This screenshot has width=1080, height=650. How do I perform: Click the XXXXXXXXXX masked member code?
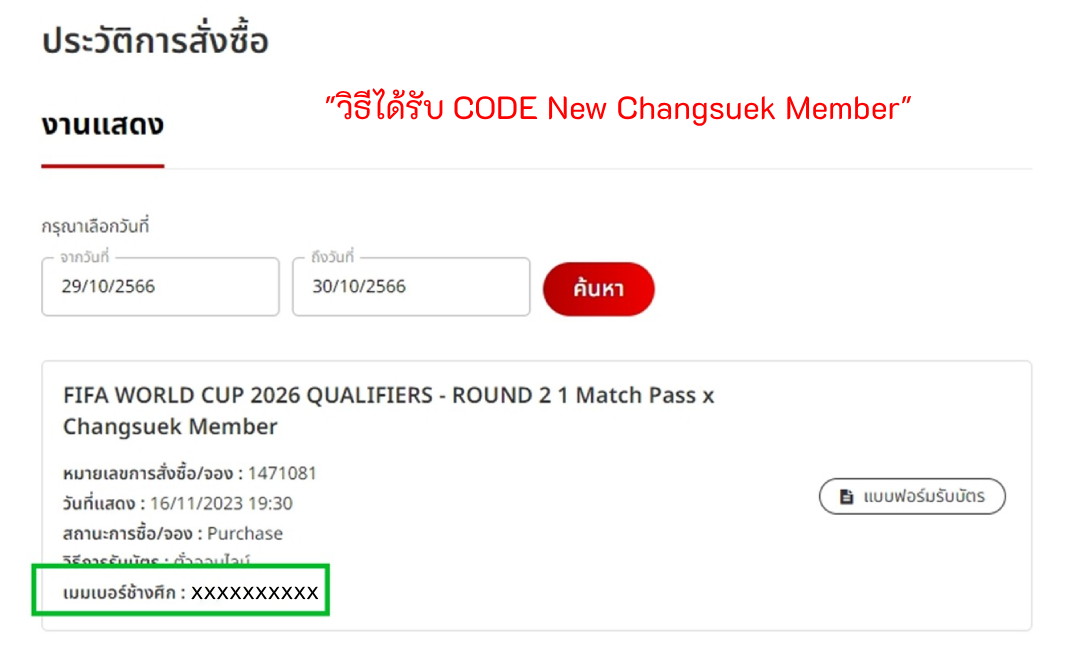(x=254, y=591)
